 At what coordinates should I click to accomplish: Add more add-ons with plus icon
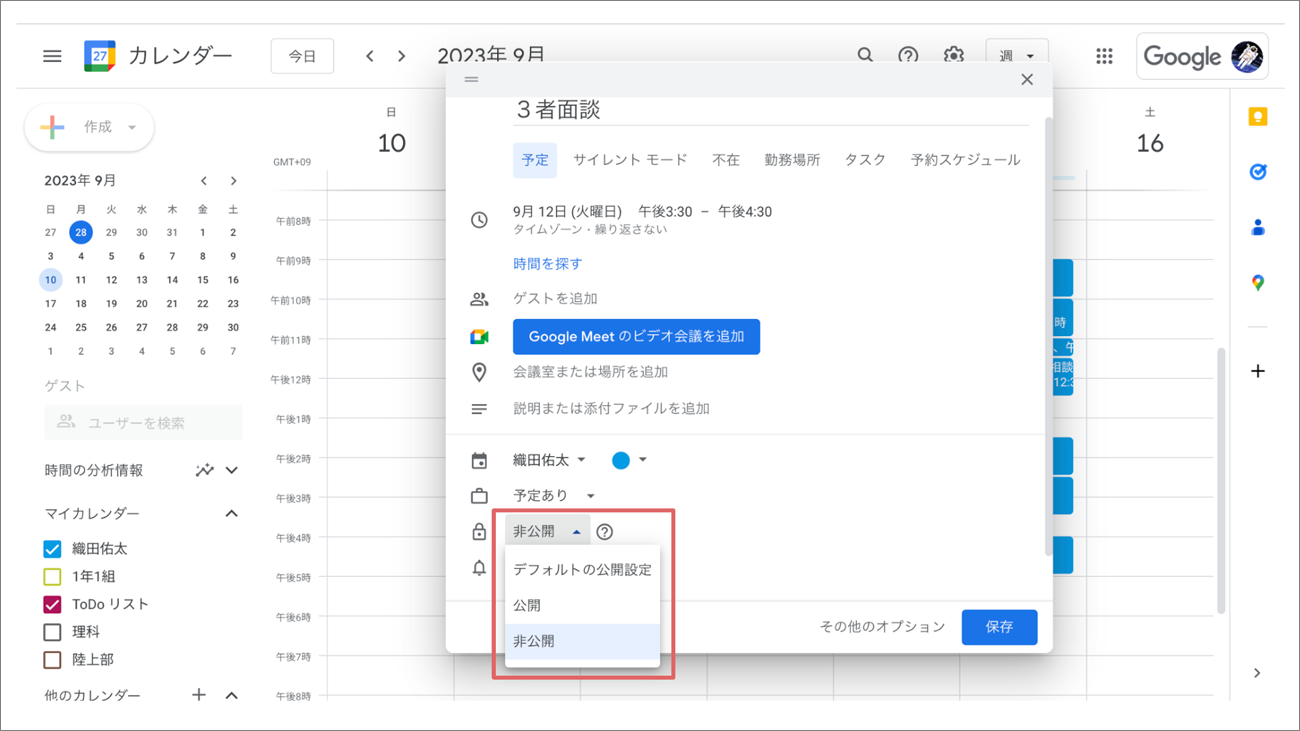[x=1258, y=371]
